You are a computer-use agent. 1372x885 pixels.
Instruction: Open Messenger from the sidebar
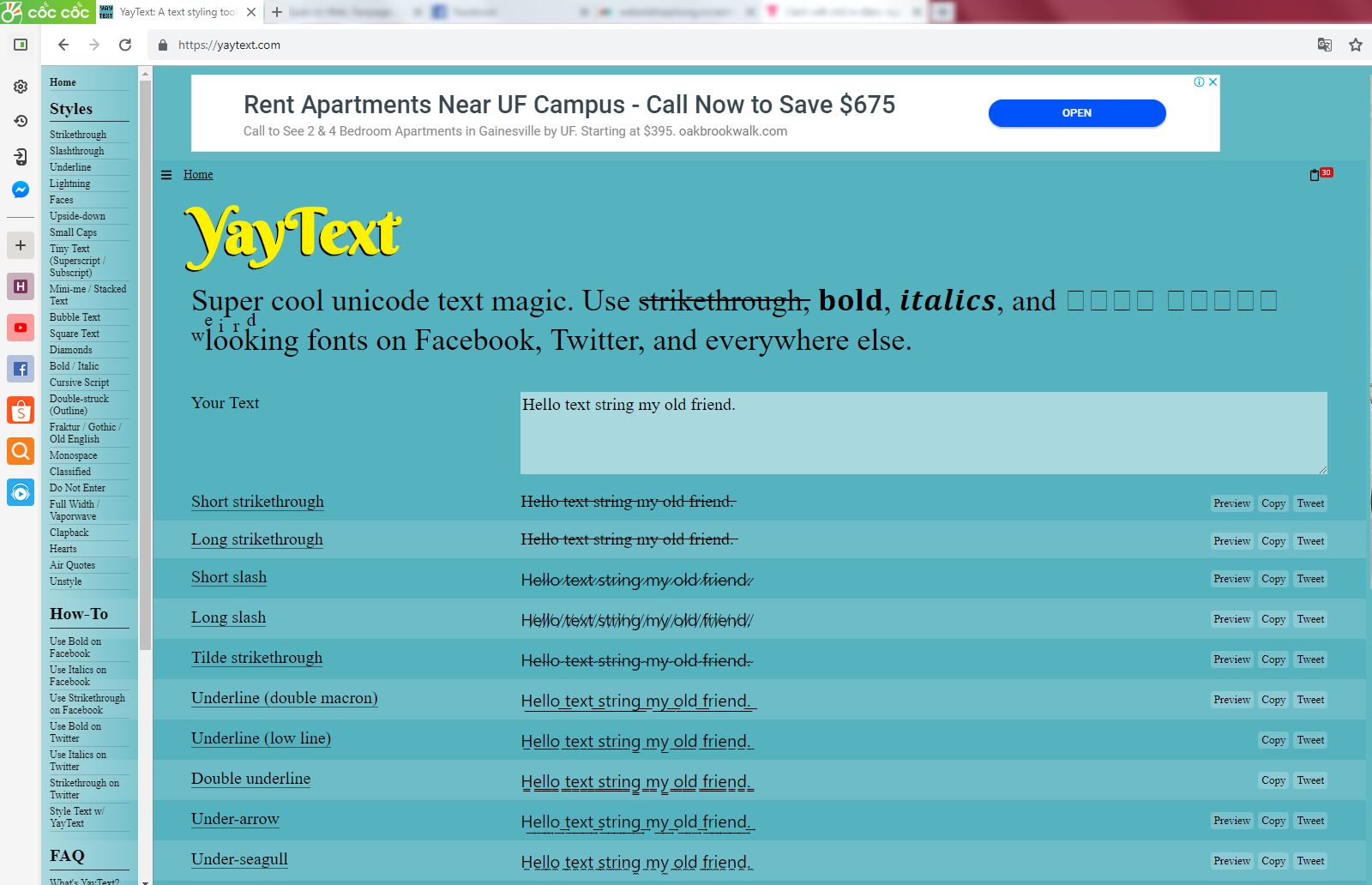coord(21,190)
